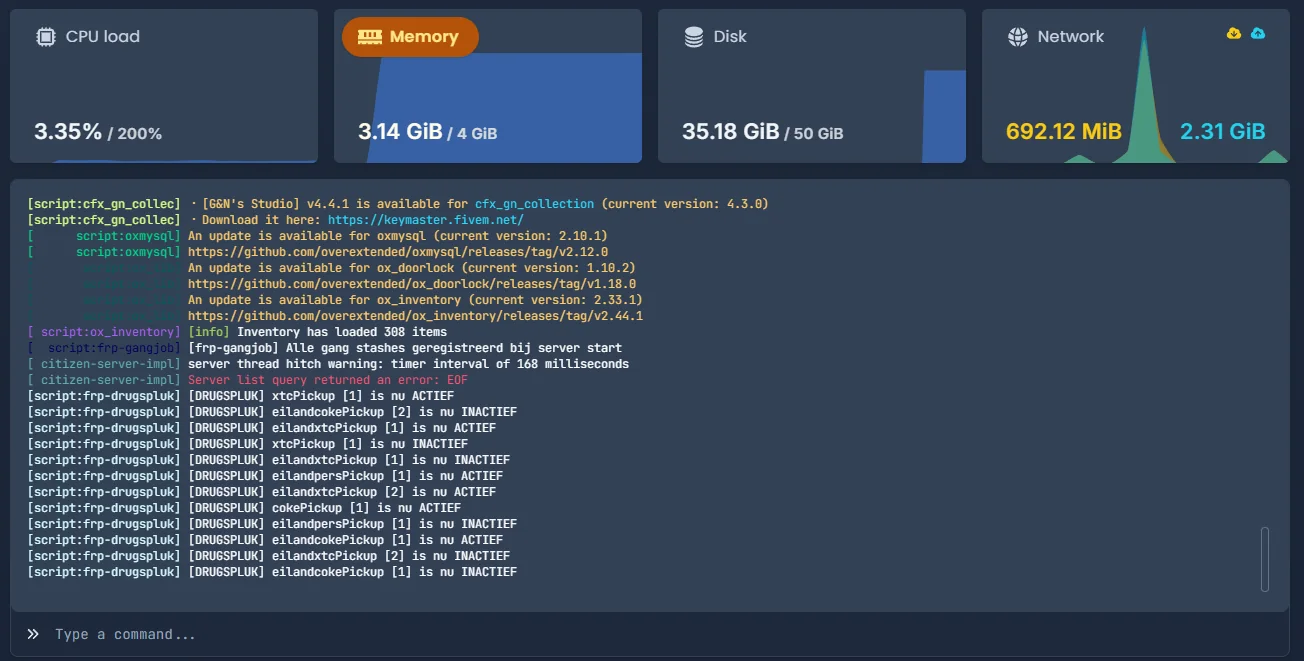Click the Disk stack icon
Viewport: 1304px width, 661px height.
pos(693,37)
